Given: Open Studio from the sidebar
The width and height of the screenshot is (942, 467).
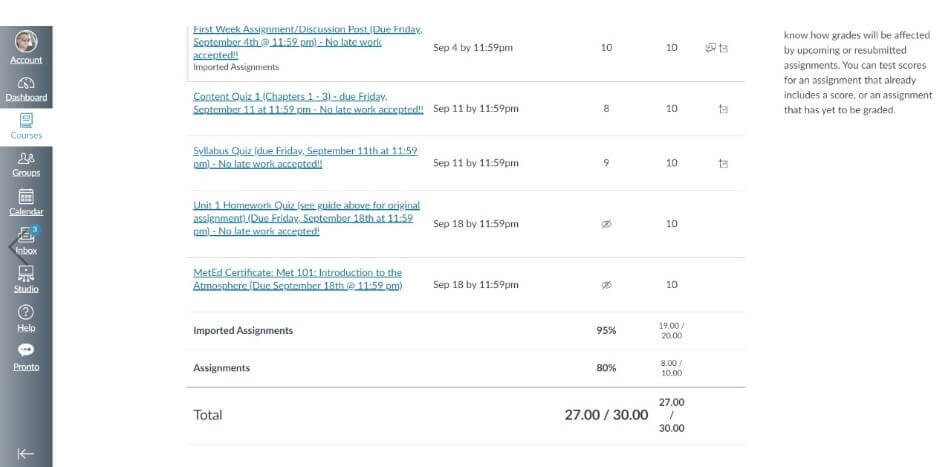Looking at the screenshot, I should 26,279.
